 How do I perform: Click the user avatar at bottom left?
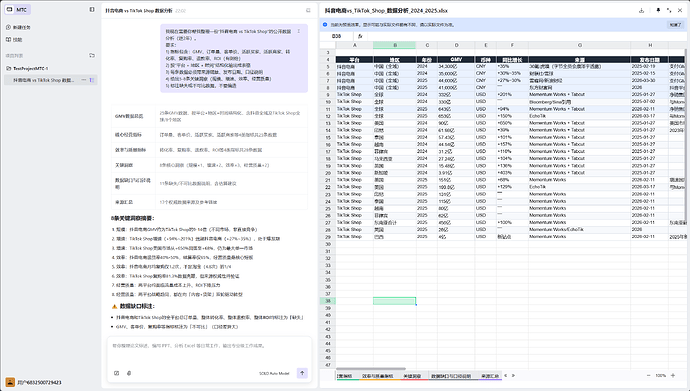(10, 382)
